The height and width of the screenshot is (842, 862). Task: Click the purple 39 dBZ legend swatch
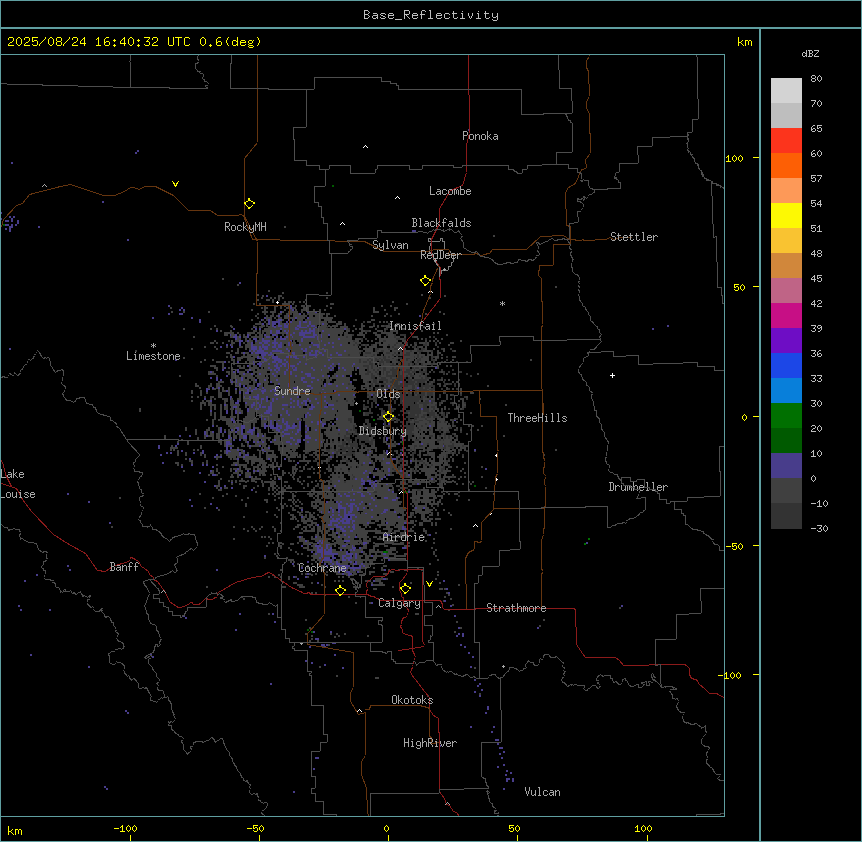point(786,341)
